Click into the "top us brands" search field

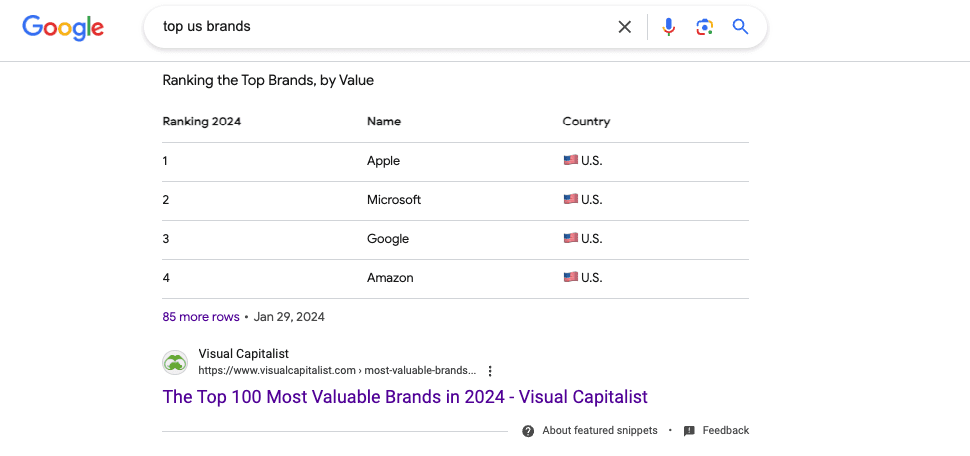click(380, 27)
